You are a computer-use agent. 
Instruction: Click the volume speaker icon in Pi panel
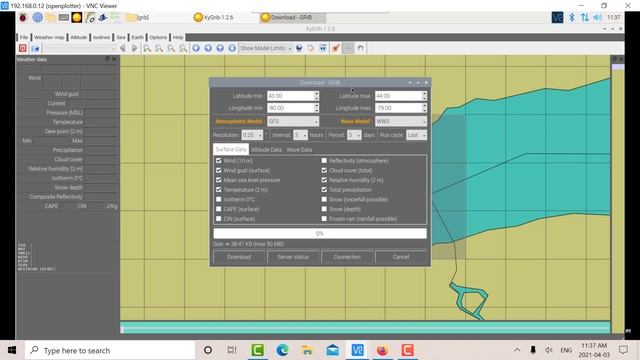click(x=598, y=17)
